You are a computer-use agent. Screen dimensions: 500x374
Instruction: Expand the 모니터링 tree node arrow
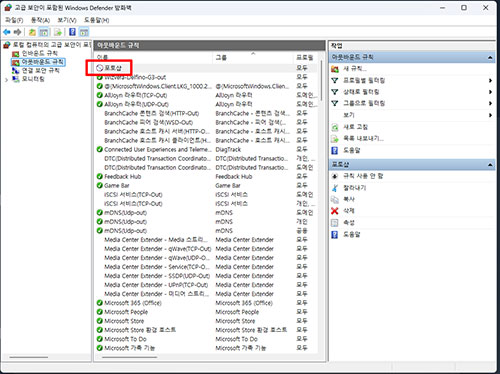[x=6, y=80]
